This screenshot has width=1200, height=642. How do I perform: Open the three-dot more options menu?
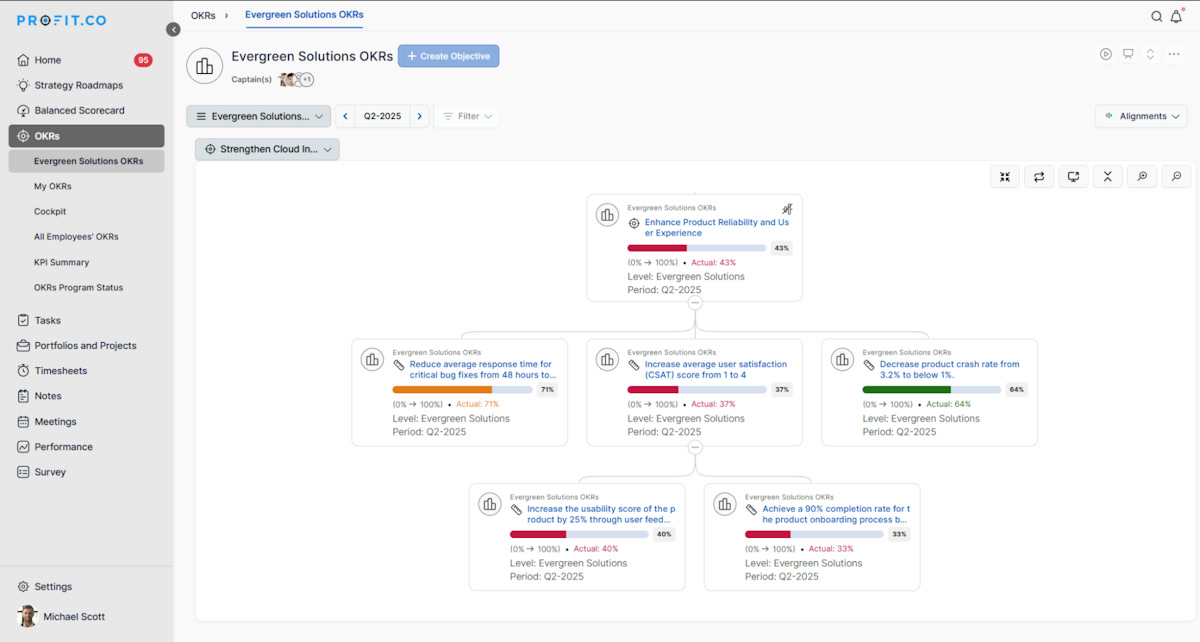point(1173,54)
